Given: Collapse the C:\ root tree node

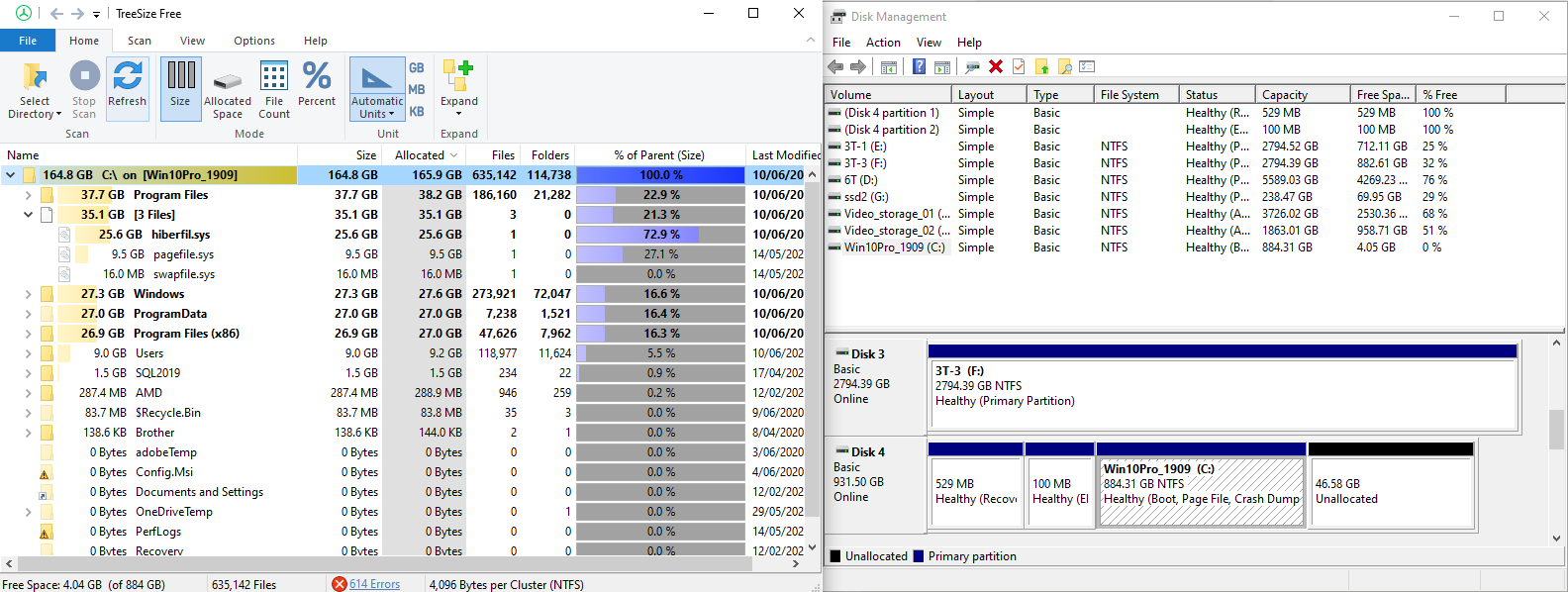Looking at the screenshot, I should click(x=10, y=175).
